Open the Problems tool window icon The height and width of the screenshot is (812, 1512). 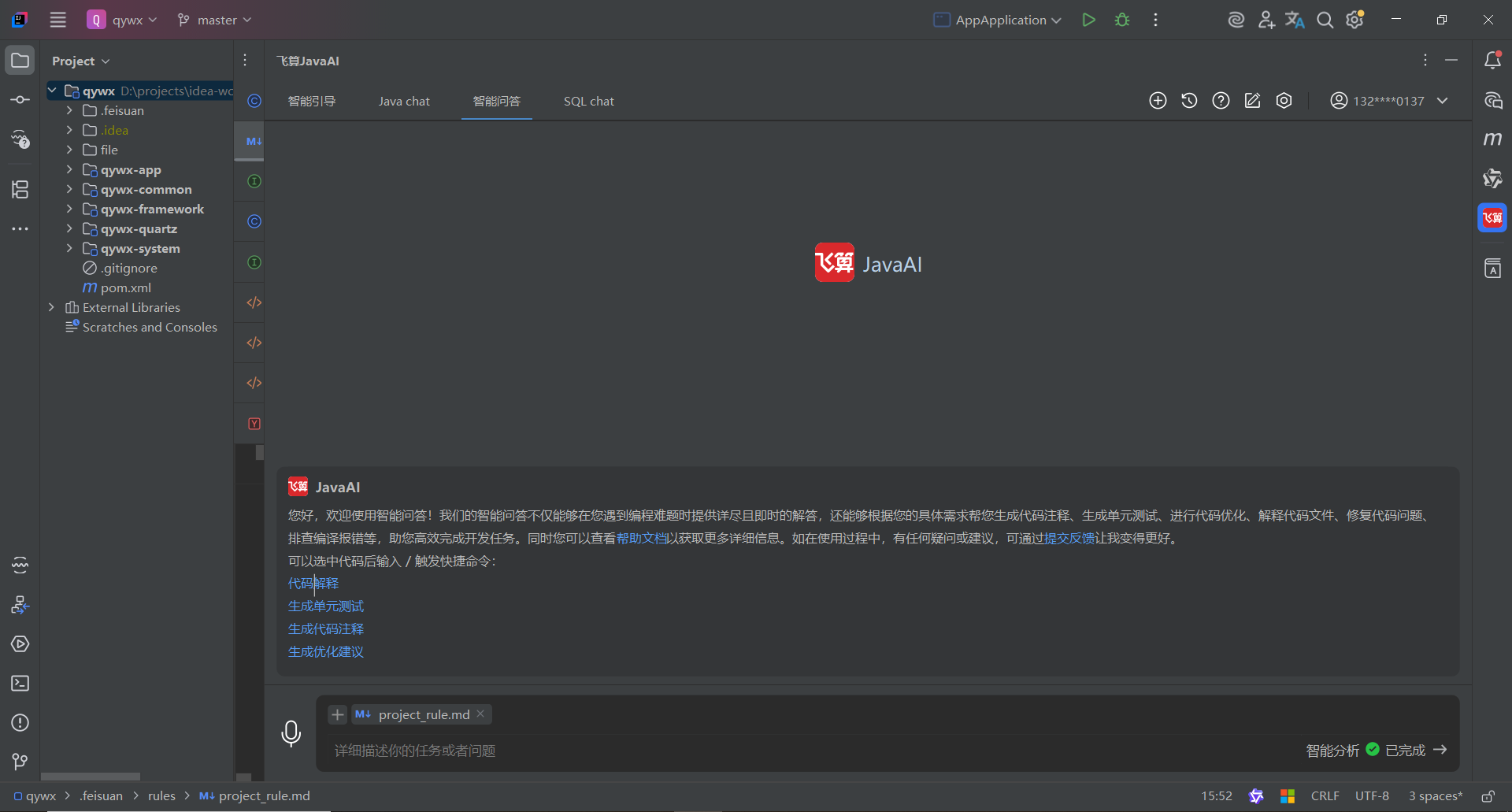click(x=20, y=722)
